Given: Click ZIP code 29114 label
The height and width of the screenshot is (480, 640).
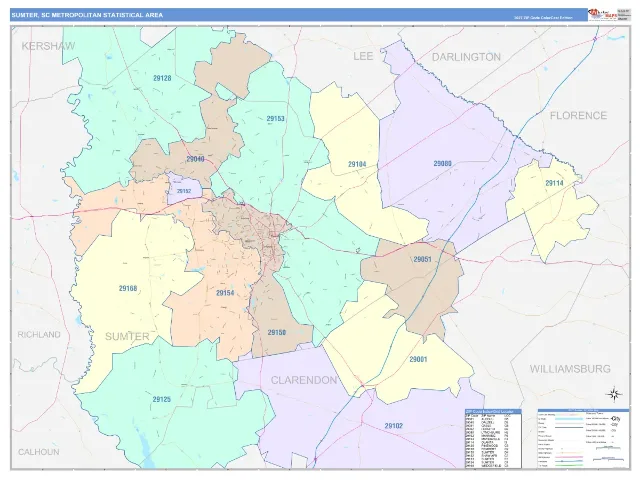Looking at the screenshot, I should 554,183.
